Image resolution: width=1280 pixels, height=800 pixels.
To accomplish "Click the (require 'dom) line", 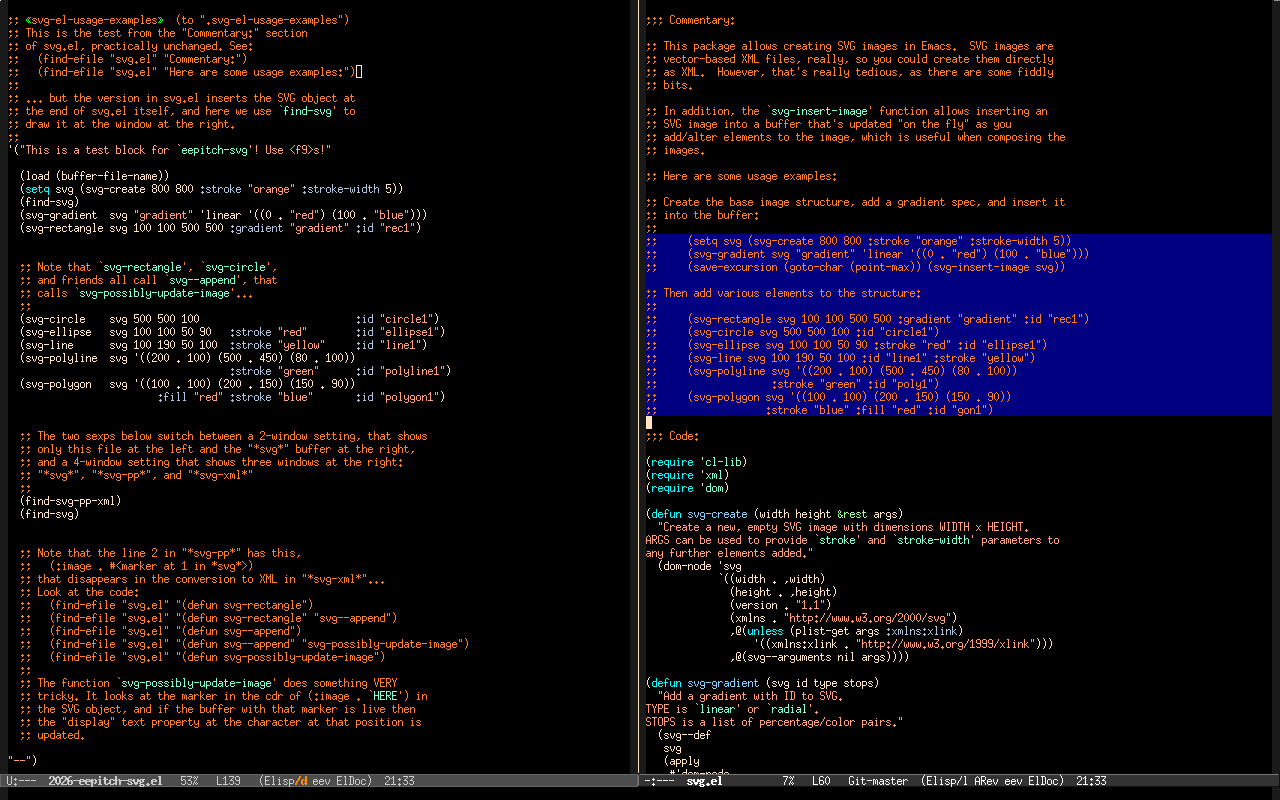I will pyautogui.click(x=687, y=488).
